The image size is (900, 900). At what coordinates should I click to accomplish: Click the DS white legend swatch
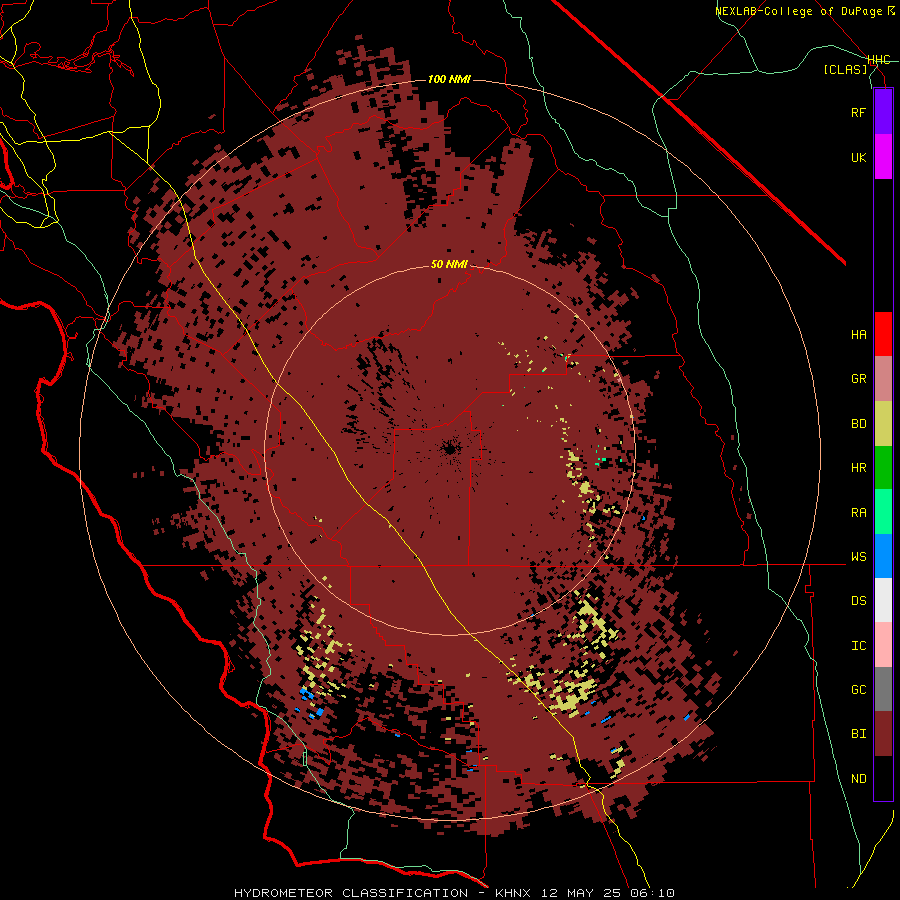(883, 600)
